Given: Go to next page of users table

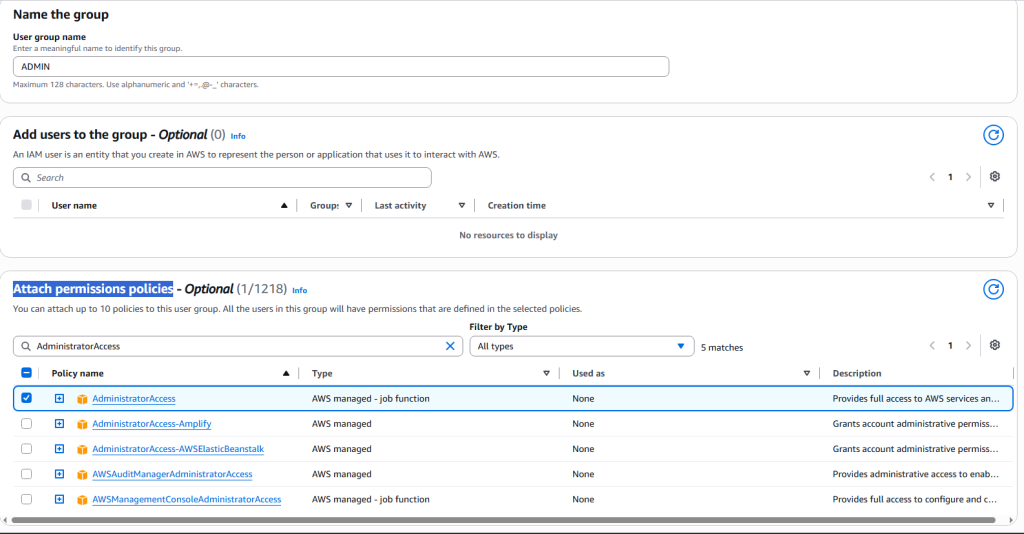Looking at the screenshot, I should (968, 177).
